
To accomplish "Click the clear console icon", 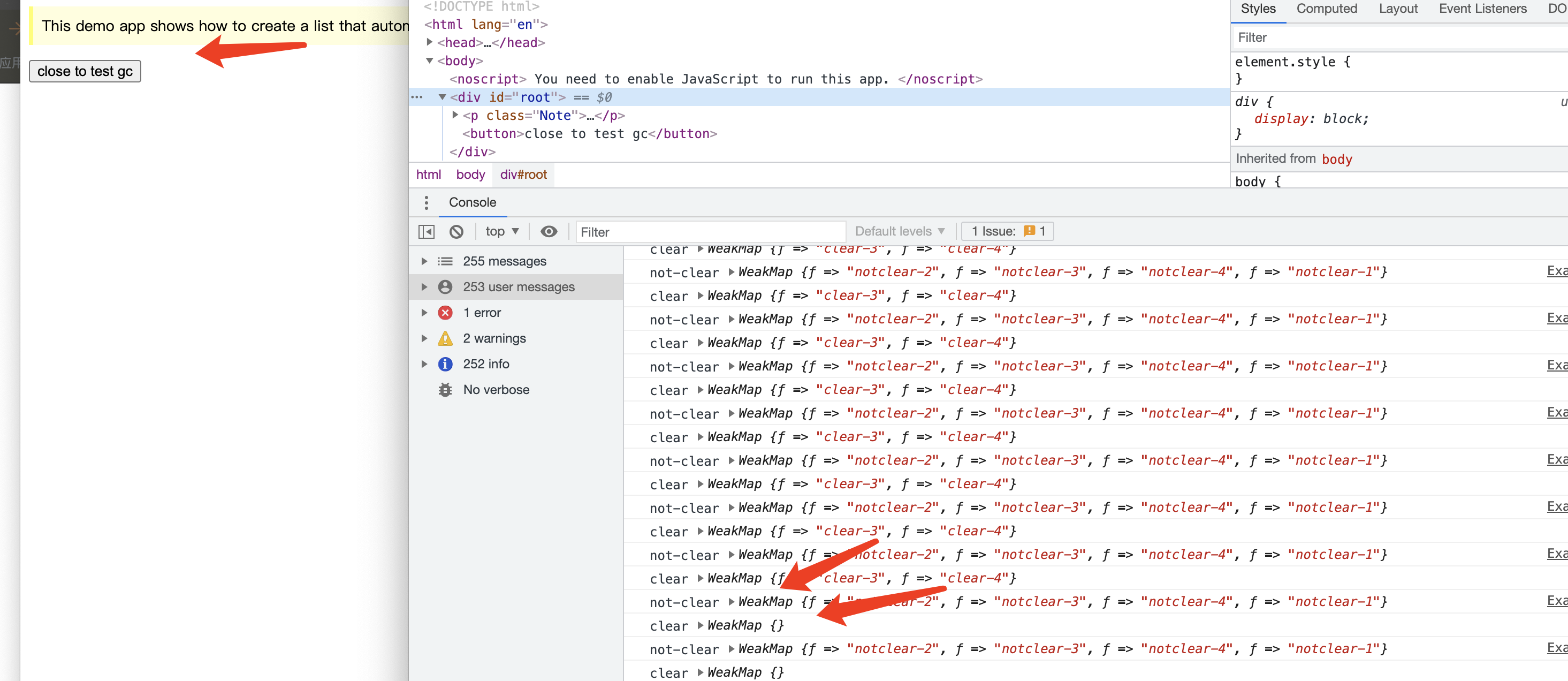I will point(456,231).
